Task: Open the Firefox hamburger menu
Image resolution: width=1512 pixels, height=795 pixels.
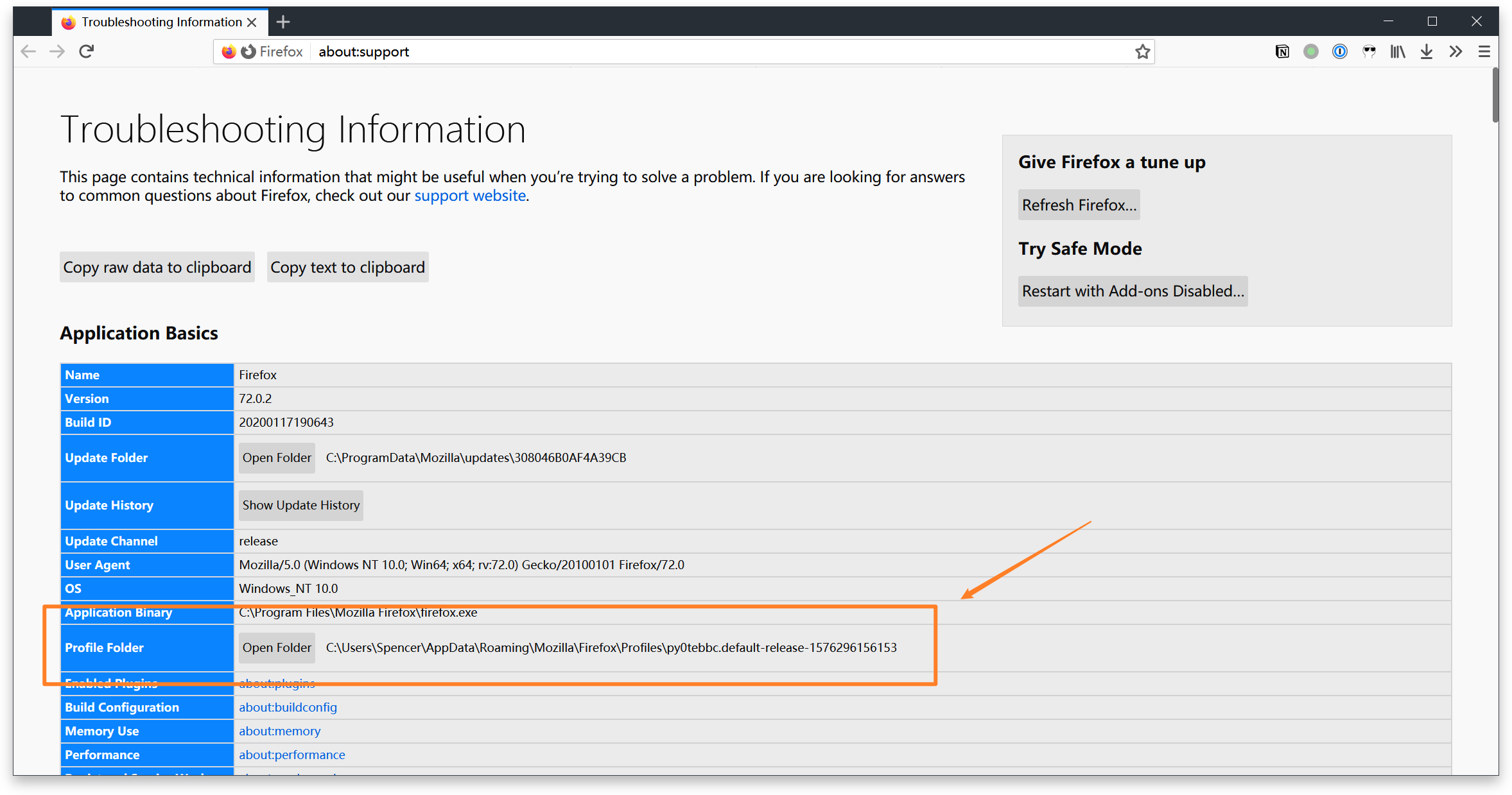Action: coord(1484,52)
